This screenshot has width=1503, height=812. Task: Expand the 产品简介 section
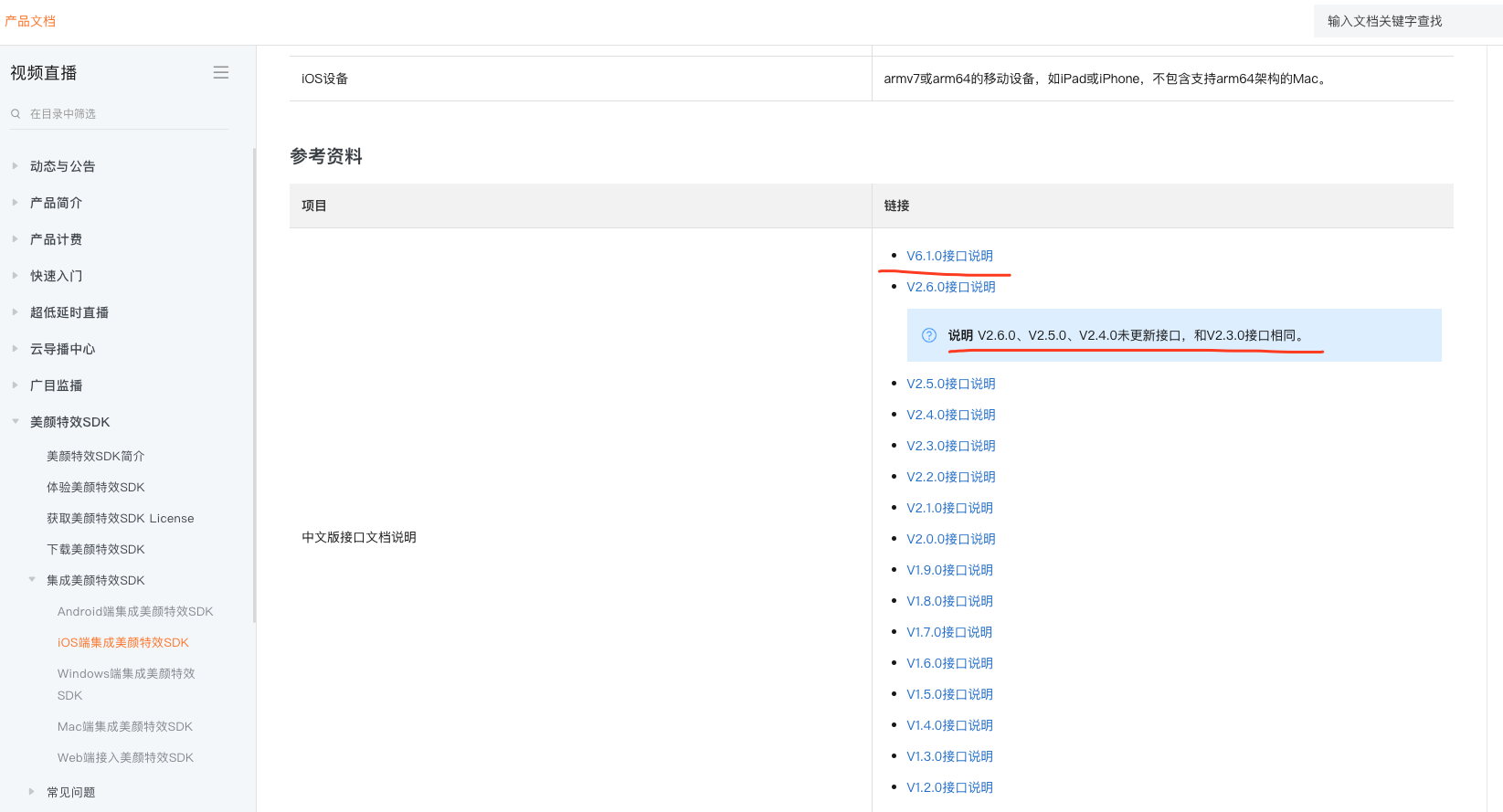15,203
